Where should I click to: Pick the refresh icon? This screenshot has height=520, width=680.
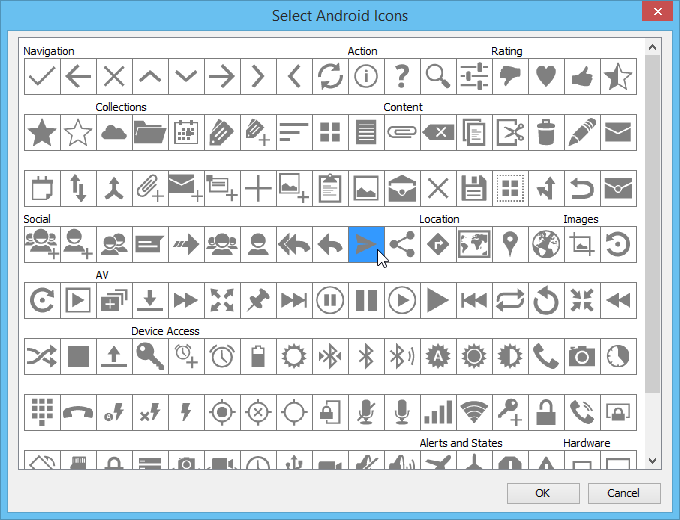(x=330, y=76)
